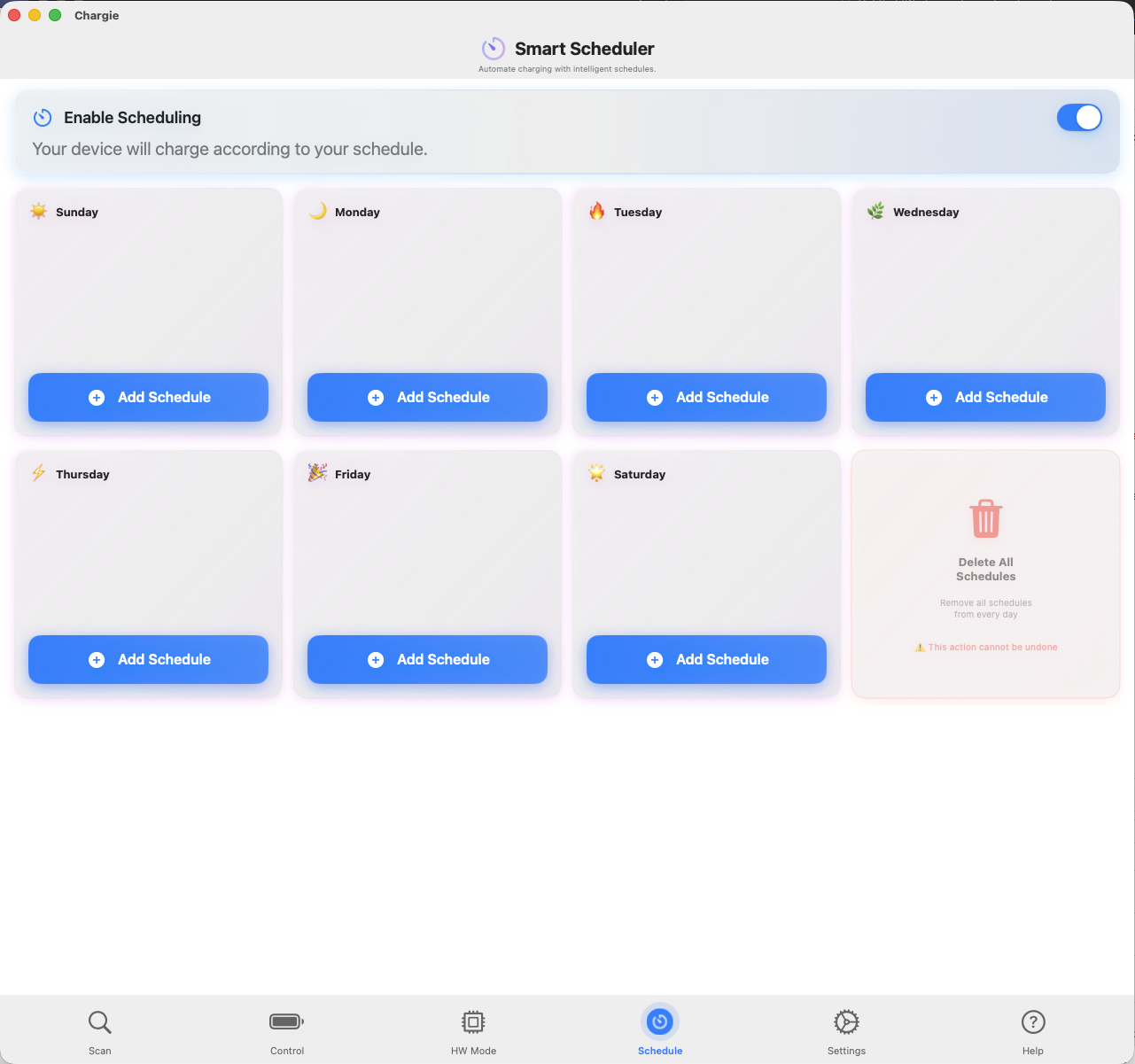This screenshot has height=1064, width=1135.
Task: Open the Help tab
Action: [1033, 1030]
